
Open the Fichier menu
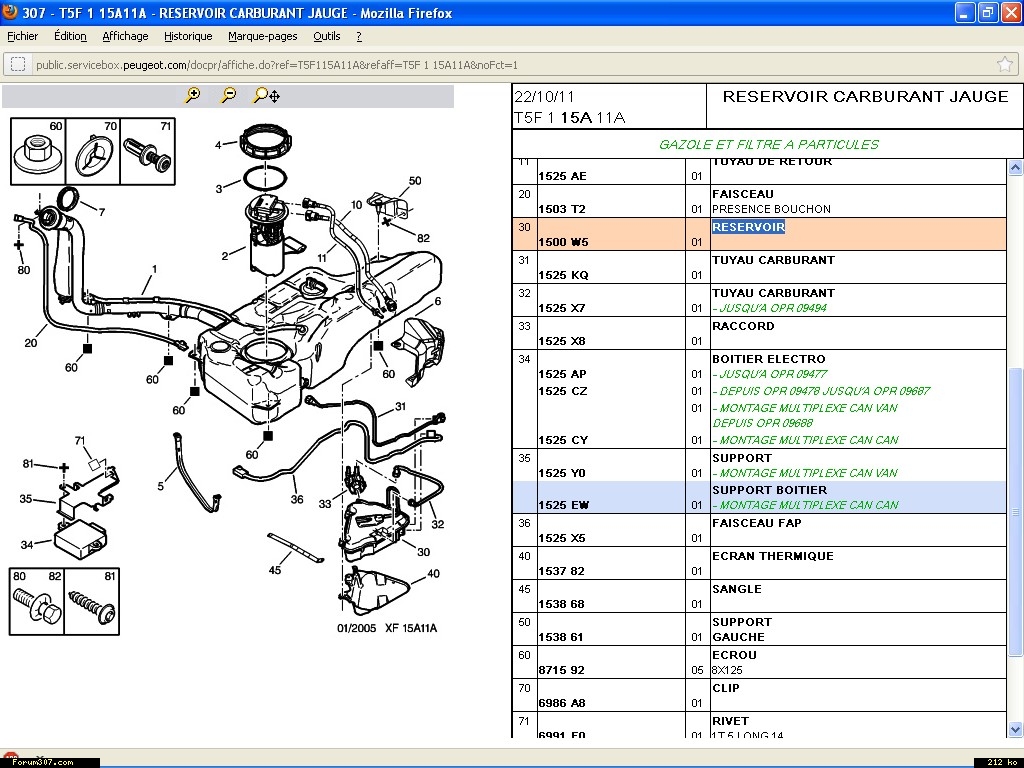coord(23,36)
